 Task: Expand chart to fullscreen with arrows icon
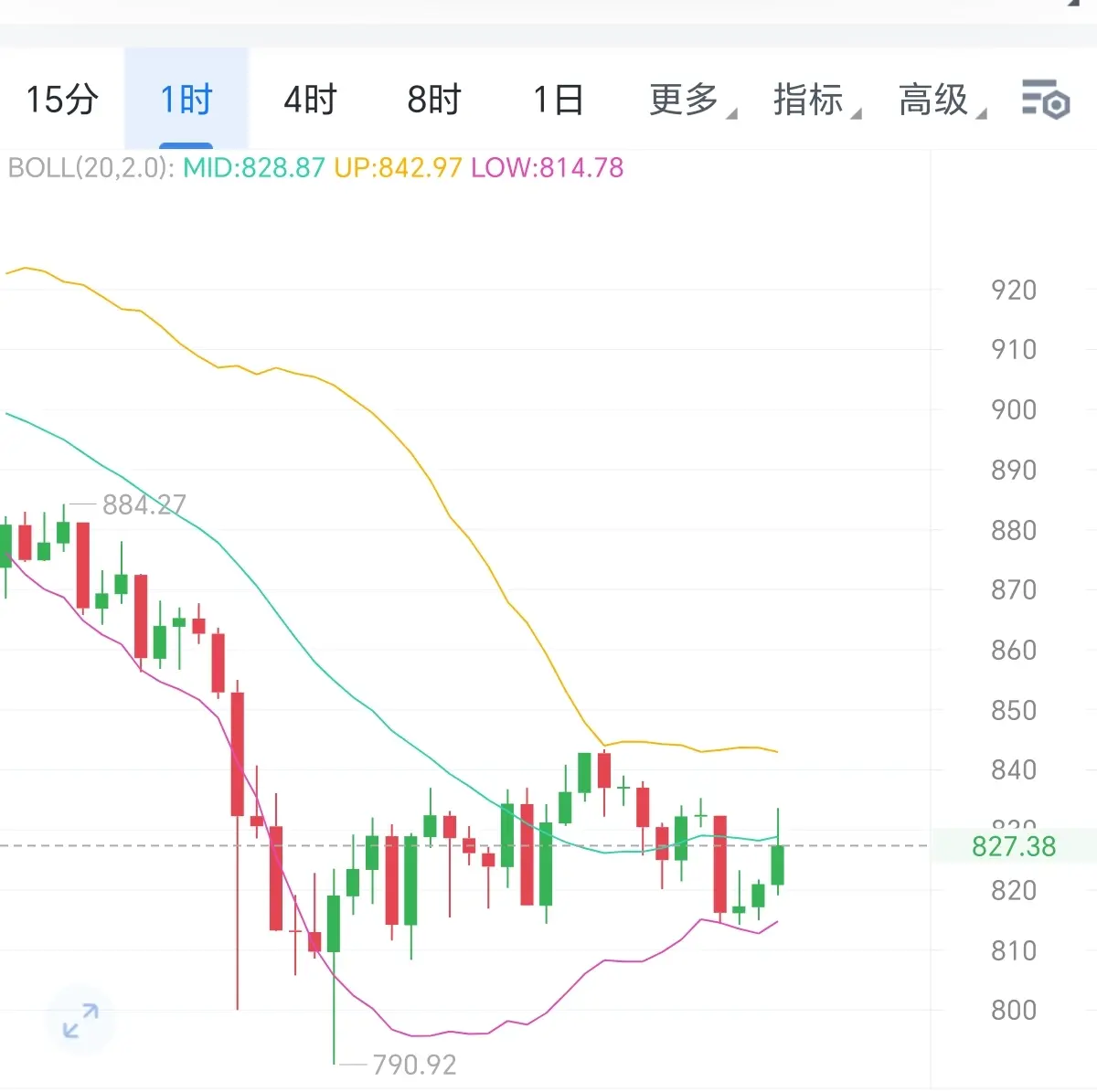click(x=80, y=1021)
